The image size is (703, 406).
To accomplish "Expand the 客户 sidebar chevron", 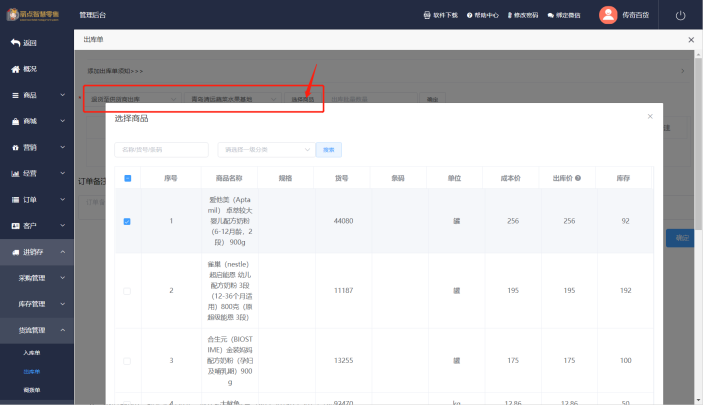I will 63,225.
